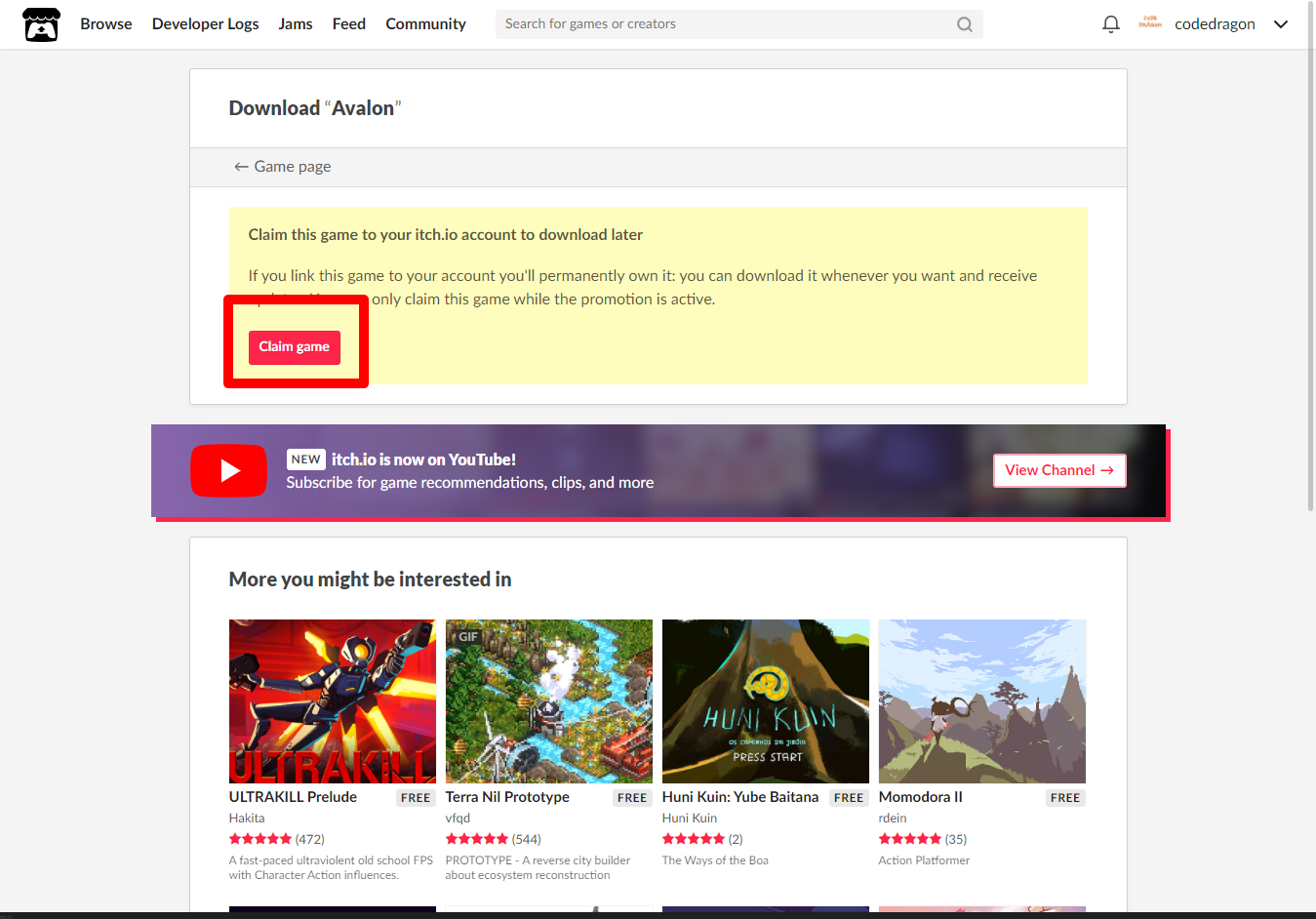
Task: Open Terra Nil Prototype thumbnail
Action: 549,701
